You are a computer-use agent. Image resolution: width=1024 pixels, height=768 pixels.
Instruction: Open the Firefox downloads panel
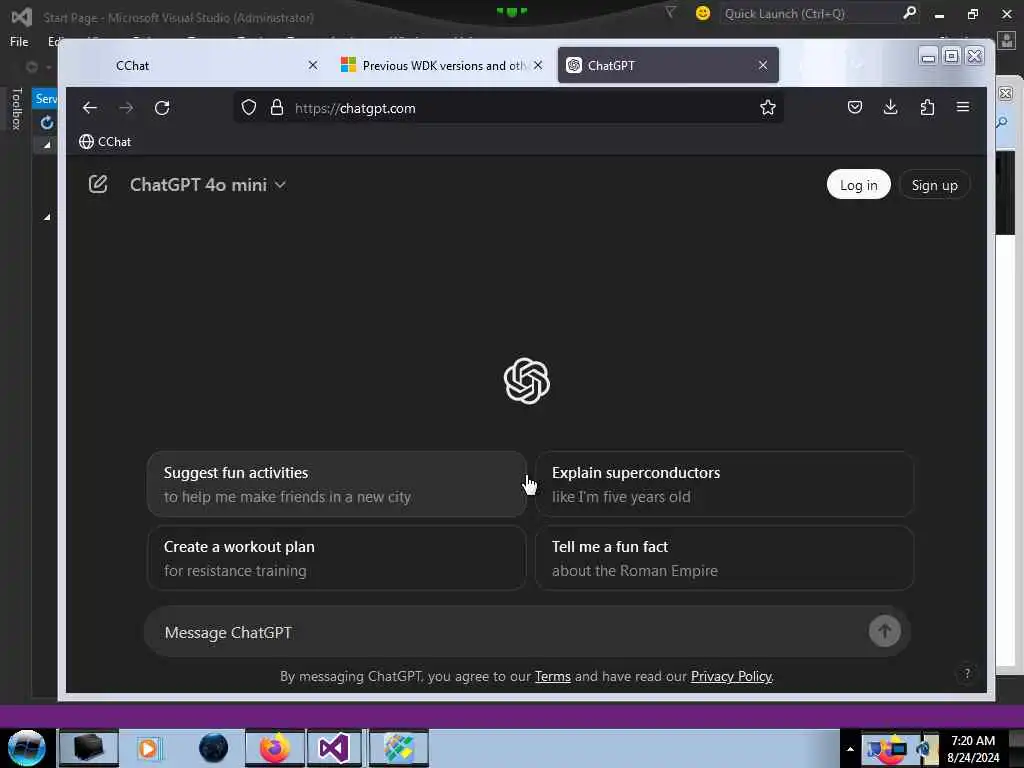(890, 108)
